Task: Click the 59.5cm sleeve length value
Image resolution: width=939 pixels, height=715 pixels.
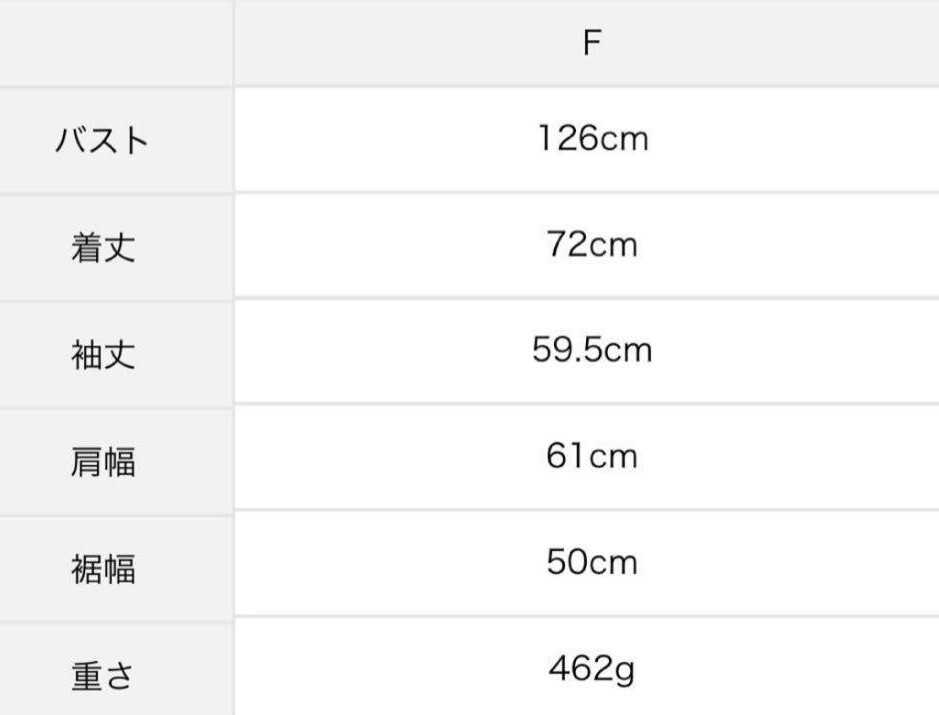Action: (x=592, y=351)
